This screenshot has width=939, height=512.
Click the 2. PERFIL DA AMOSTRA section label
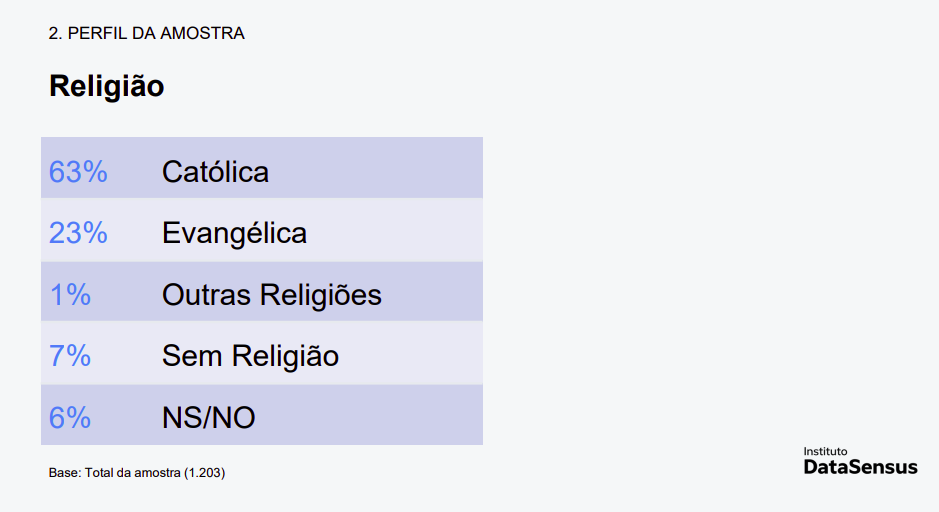coord(147,34)
